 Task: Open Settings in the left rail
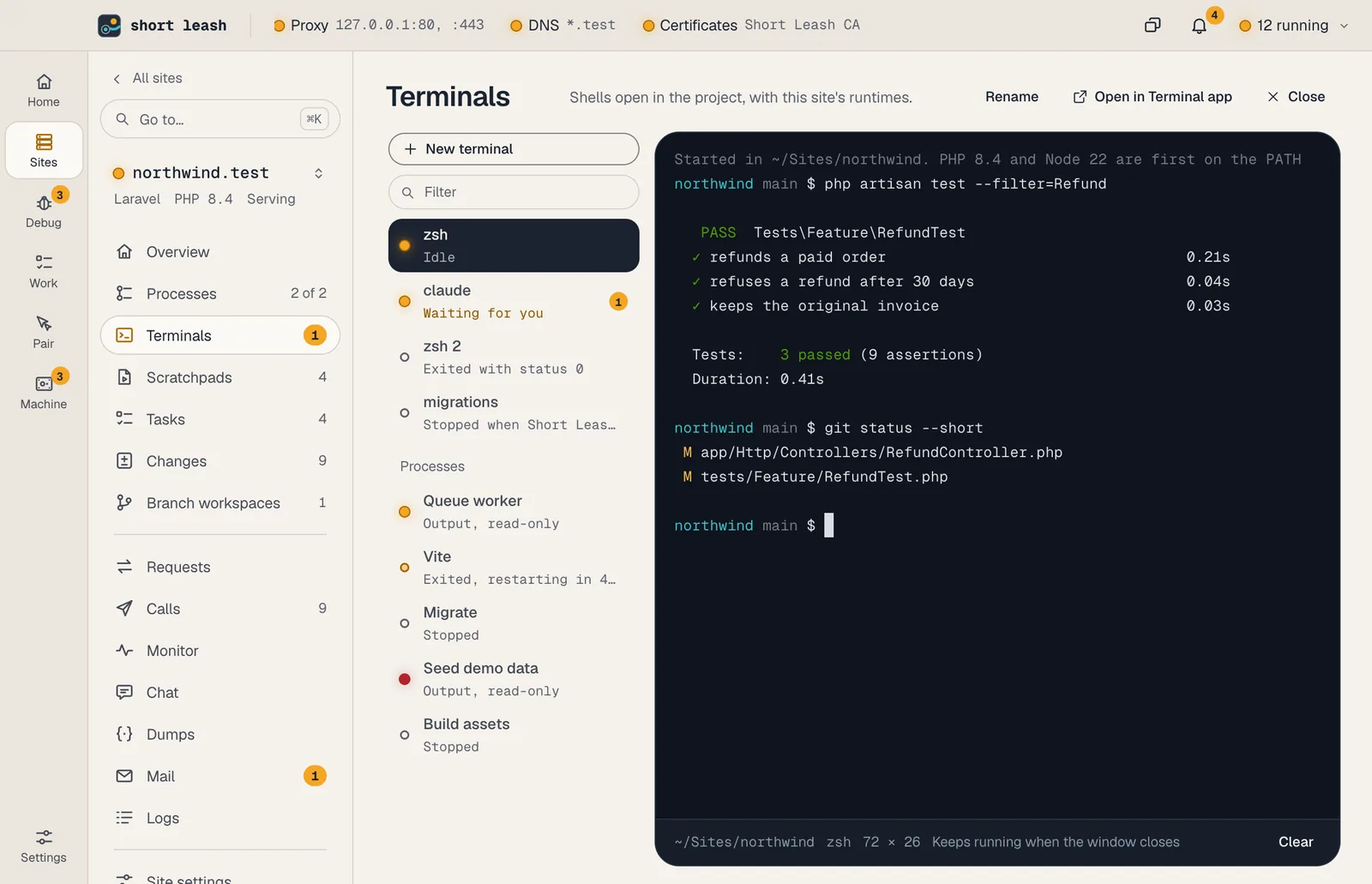click(x=44, y=846)
